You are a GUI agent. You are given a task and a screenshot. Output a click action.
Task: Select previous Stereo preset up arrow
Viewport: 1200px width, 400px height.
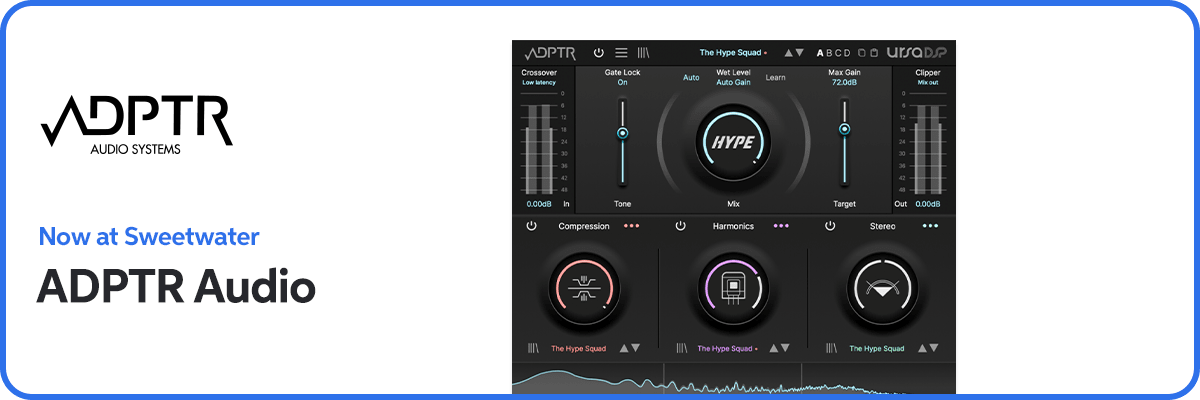click(x=922, y=348)
